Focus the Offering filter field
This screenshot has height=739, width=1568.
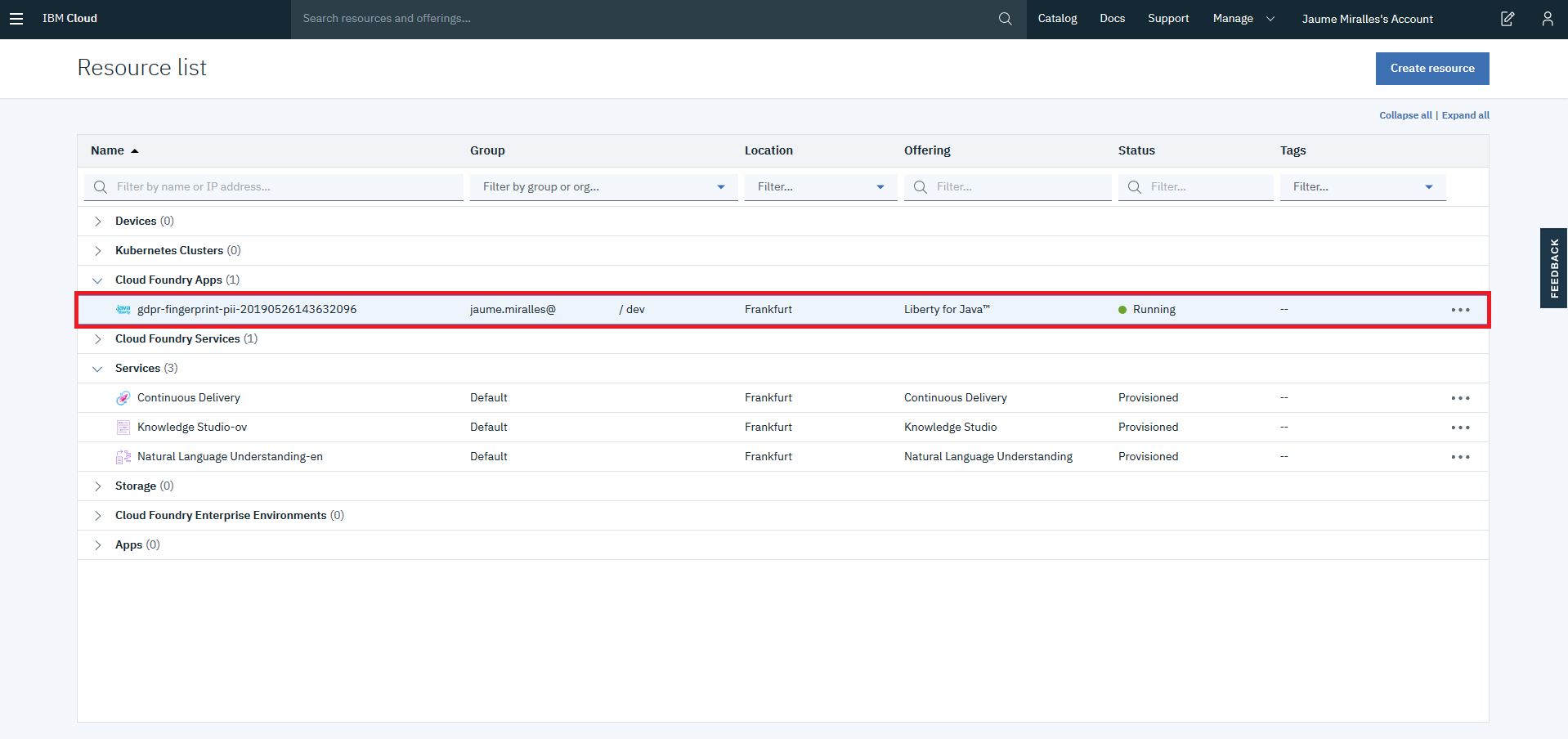click(1008, 187)
